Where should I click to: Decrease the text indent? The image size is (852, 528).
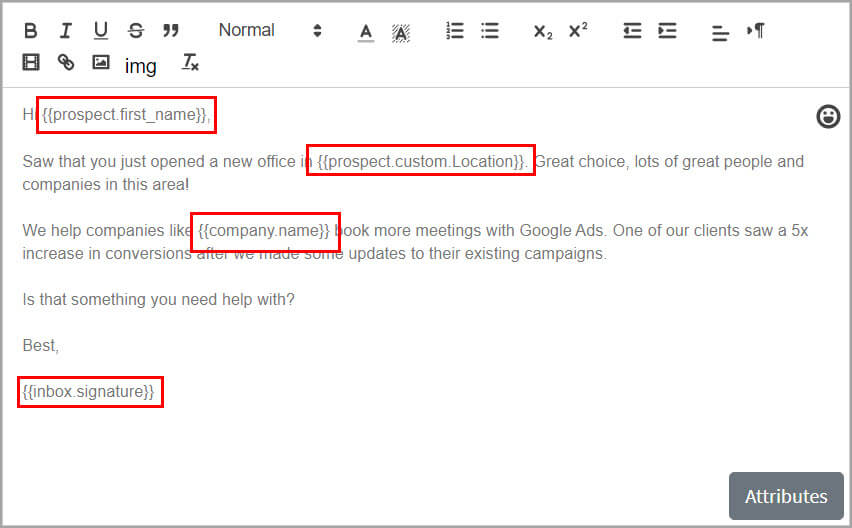(x=632, y=31)
